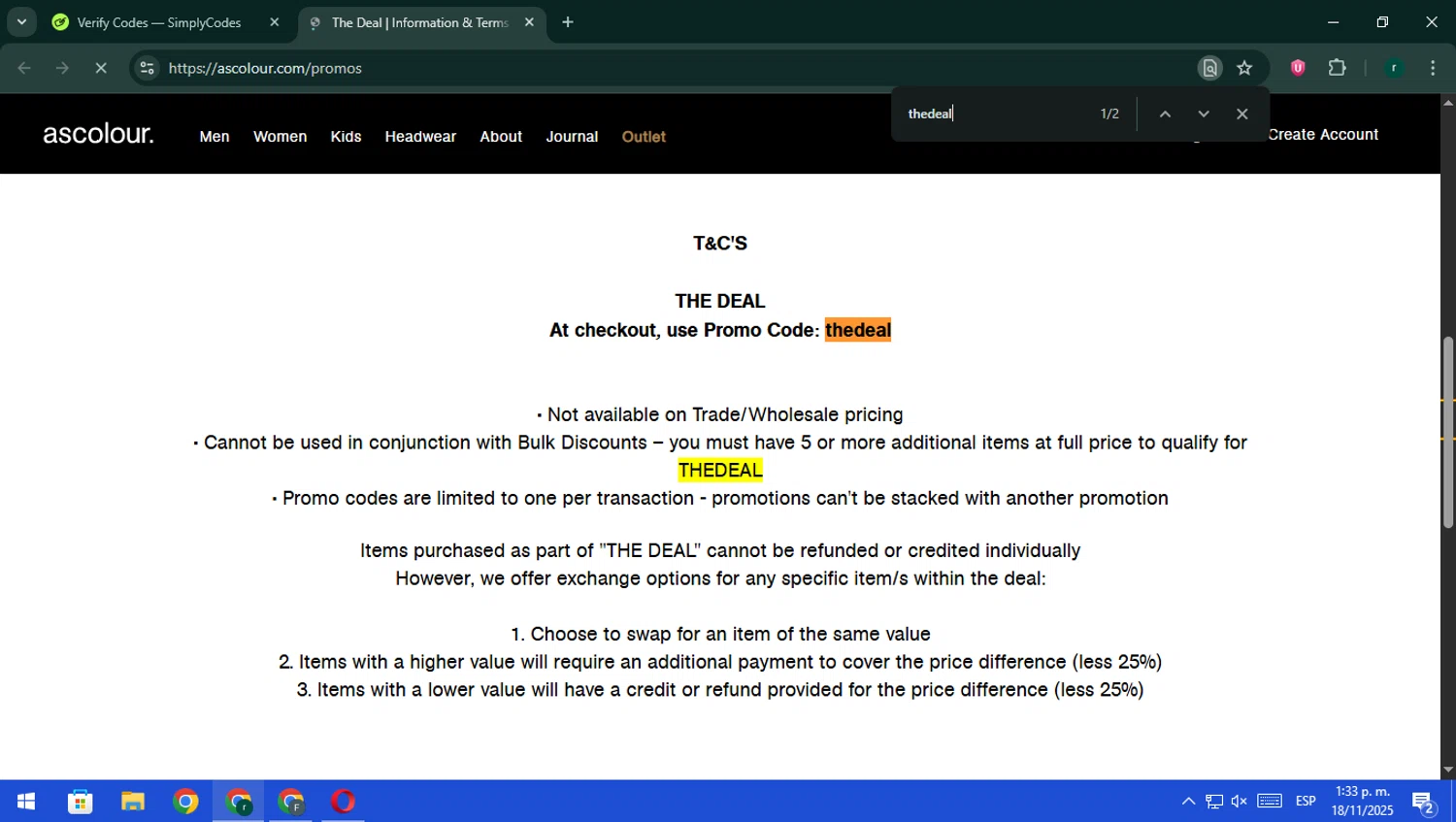Open the Windows Start menu
This screenshot has width=1456, height=822.
[x=26, y=802]
